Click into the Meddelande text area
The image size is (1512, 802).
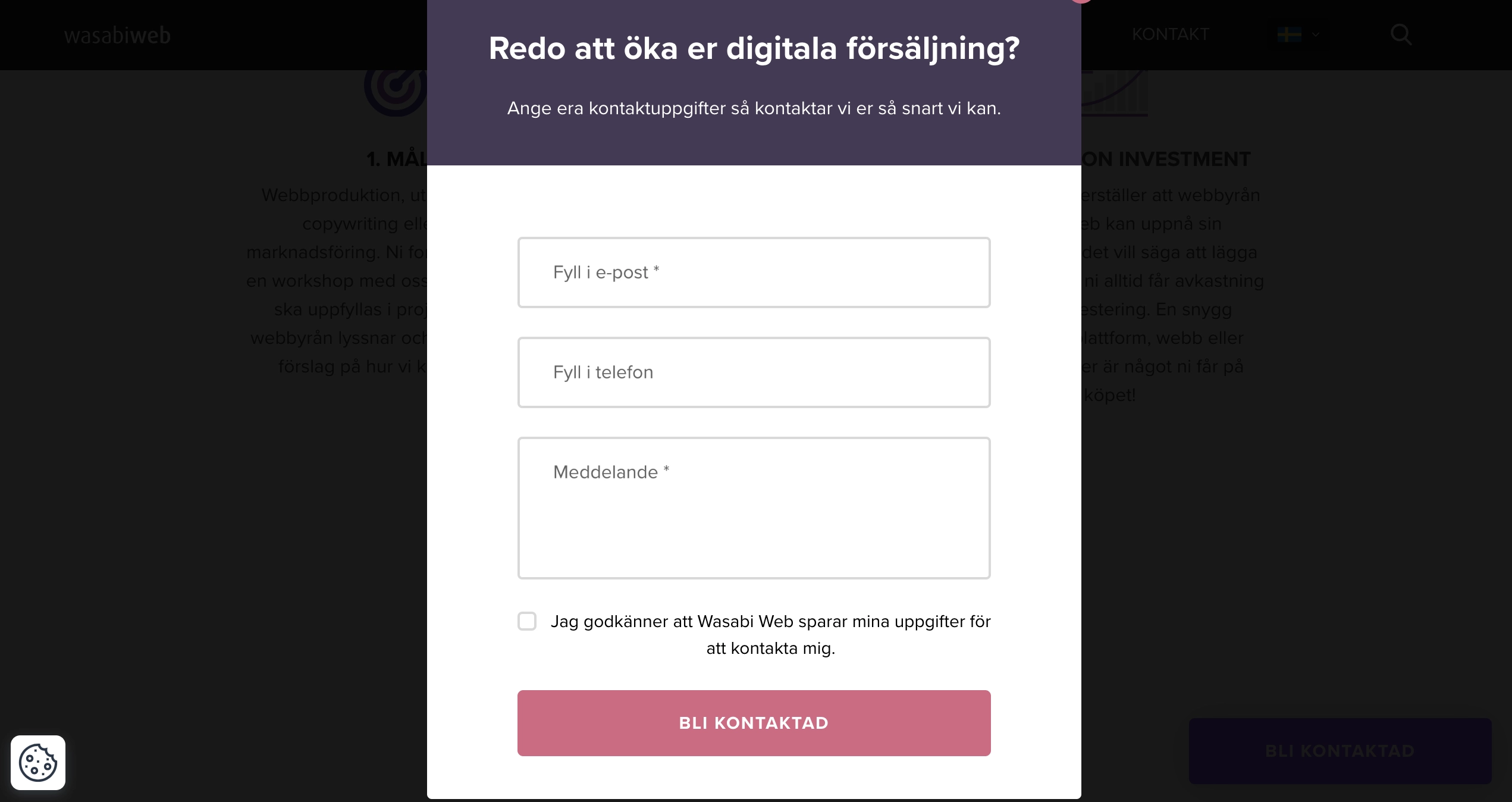pos(754,507)
